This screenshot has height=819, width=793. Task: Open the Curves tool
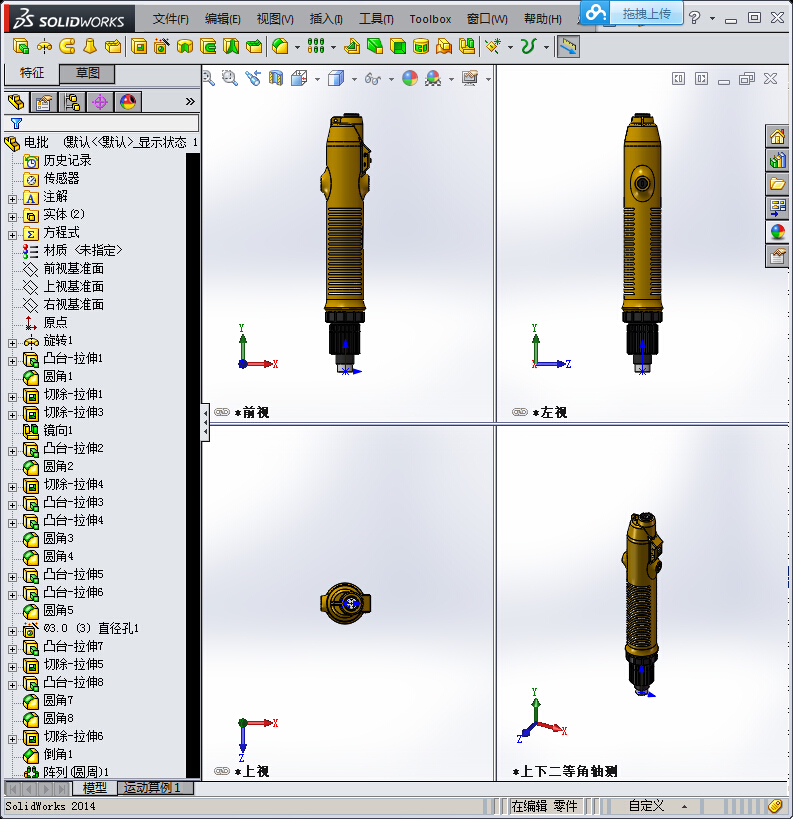click(529, 46)
